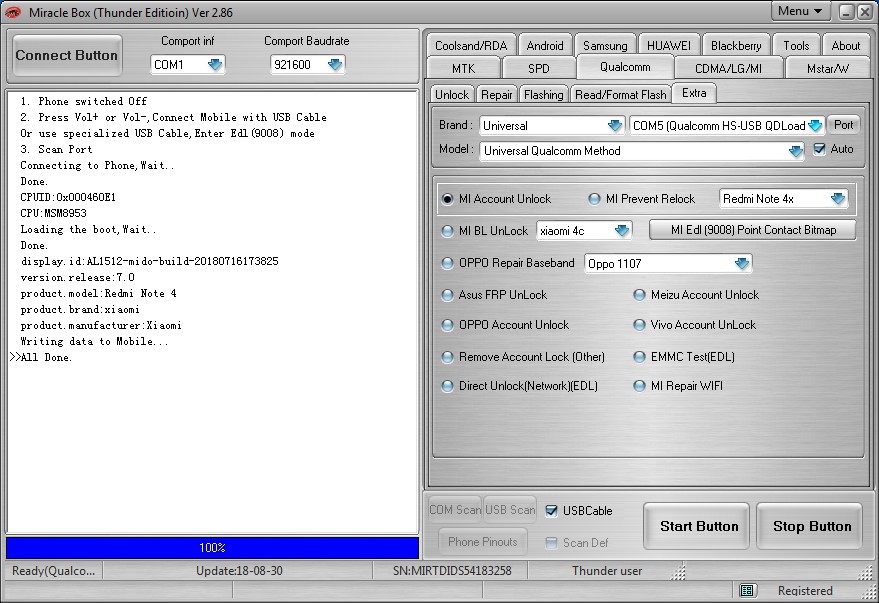Switch to the Blackberry tab
Screen dimensions: 879x603
click(x=736, y=46)
